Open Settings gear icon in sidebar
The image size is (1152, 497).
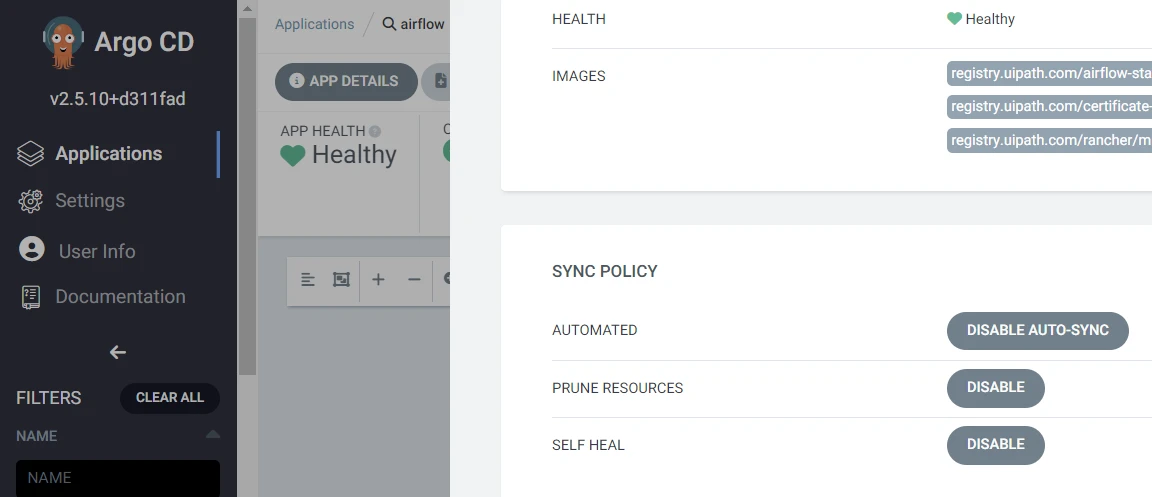coord(31,201)
